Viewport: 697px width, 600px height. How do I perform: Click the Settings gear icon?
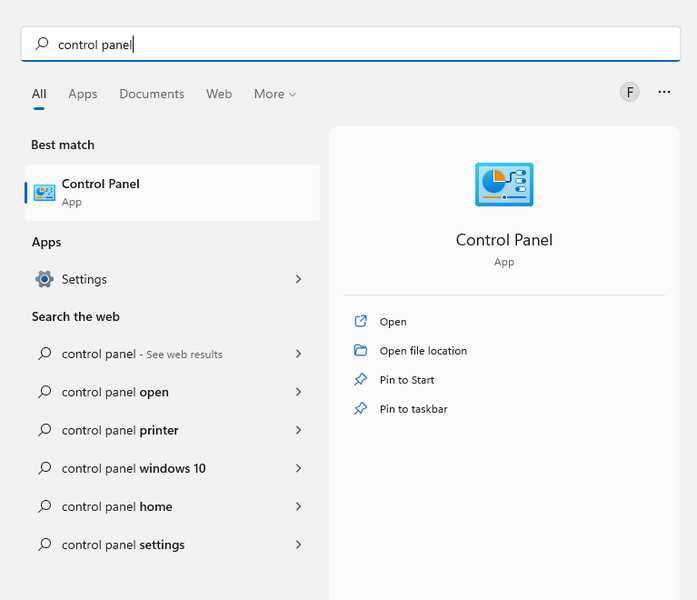click(44, 279)
